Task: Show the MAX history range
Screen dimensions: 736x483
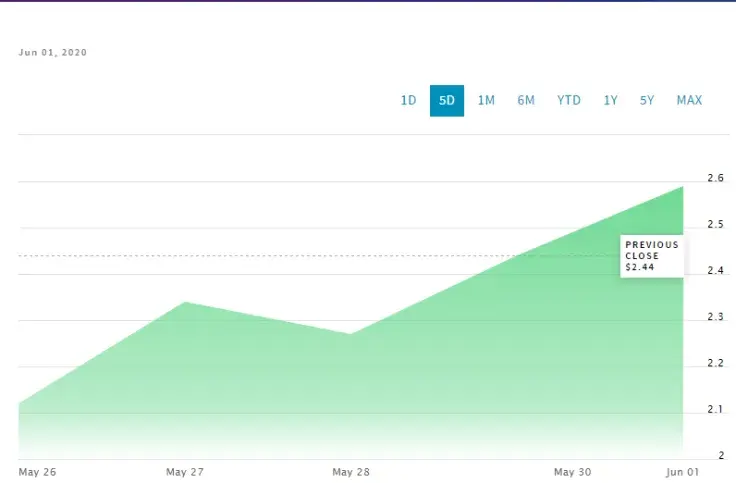Action: tap(689, 100)
